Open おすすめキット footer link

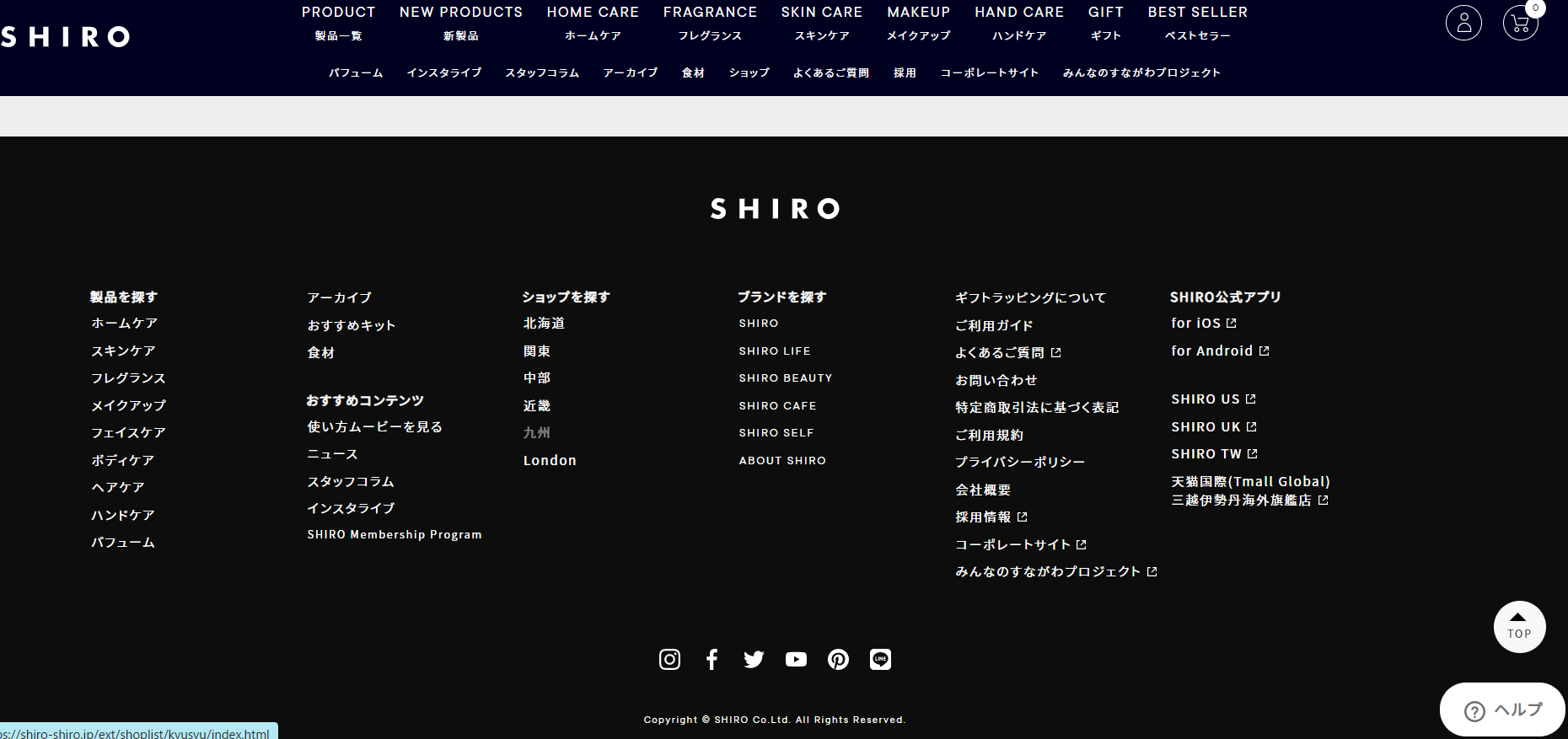[x=351, y=325]
